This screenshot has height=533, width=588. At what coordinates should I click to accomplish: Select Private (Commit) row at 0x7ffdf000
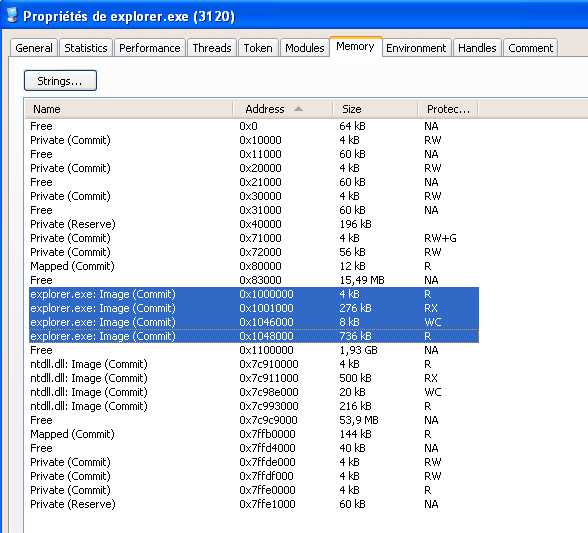point(254,476)
